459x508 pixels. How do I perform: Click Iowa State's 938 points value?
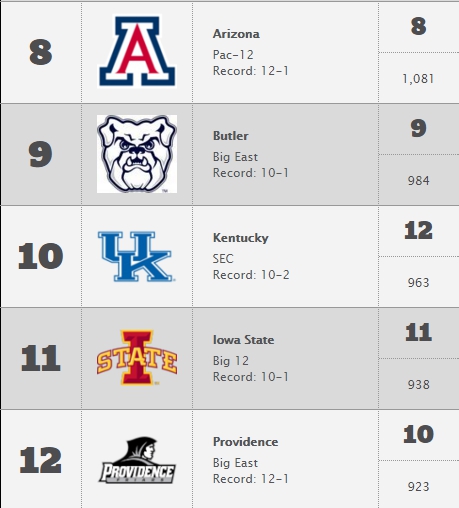[x=418, y=385]
